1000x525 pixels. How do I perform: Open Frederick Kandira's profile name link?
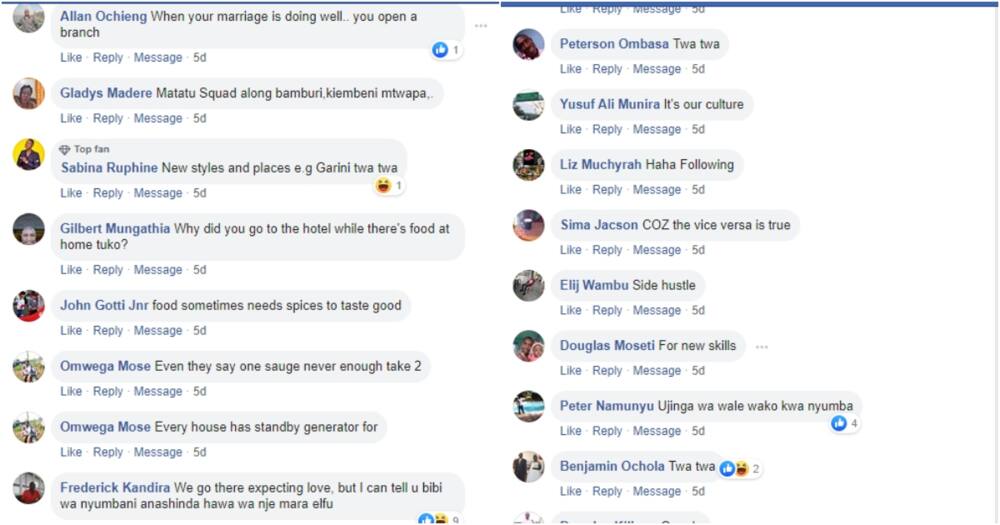[x=115, y=487]
